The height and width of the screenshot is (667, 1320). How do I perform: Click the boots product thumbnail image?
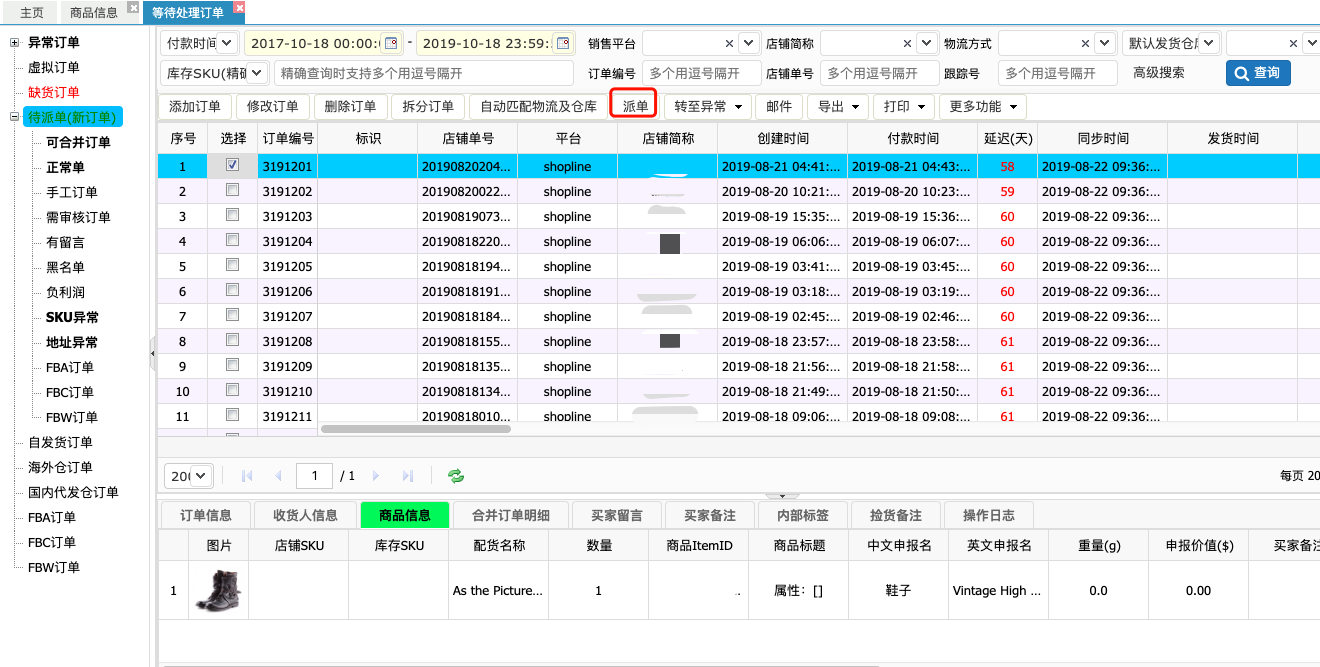coord(218,590)
